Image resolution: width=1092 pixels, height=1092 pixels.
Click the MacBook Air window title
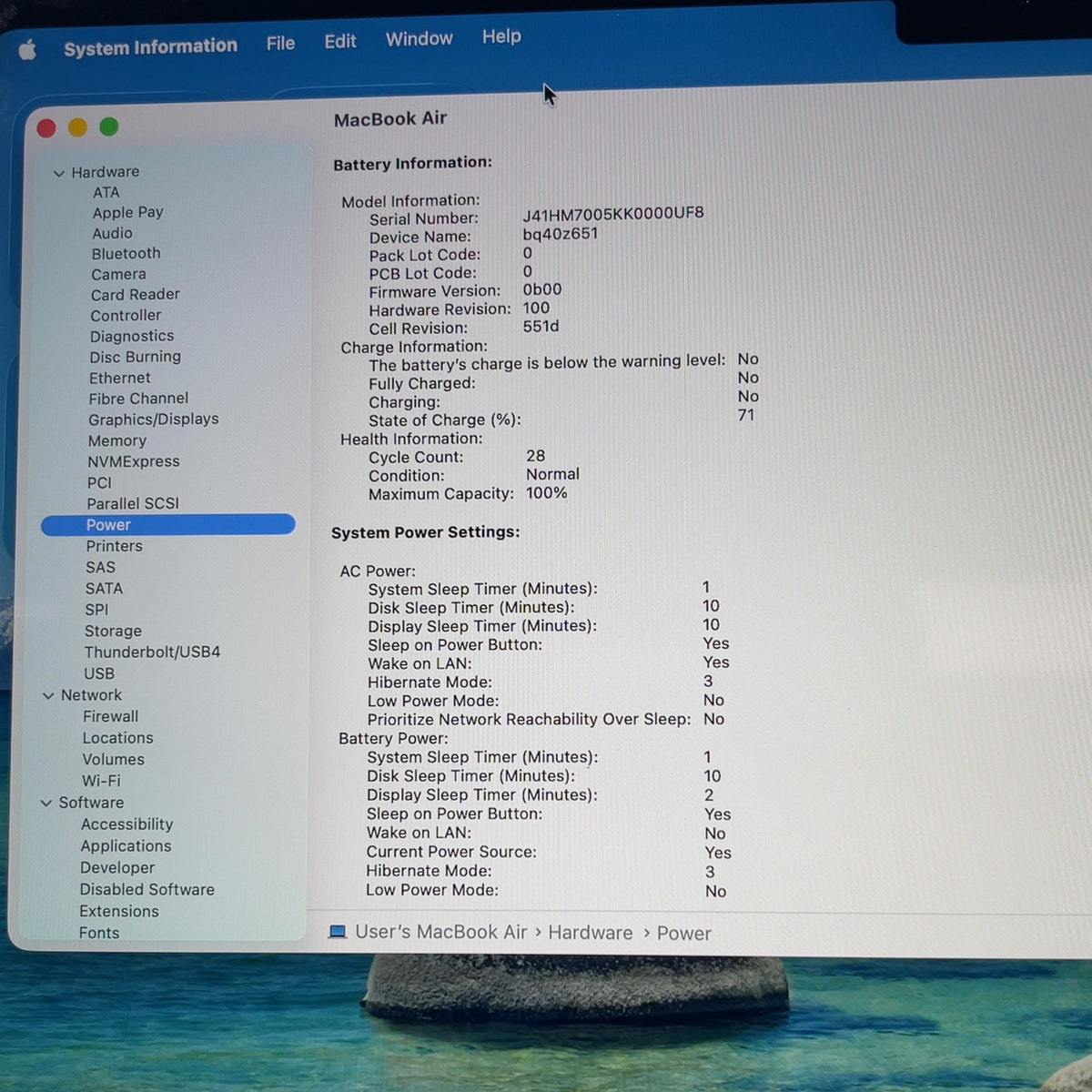tap(389, 119)
